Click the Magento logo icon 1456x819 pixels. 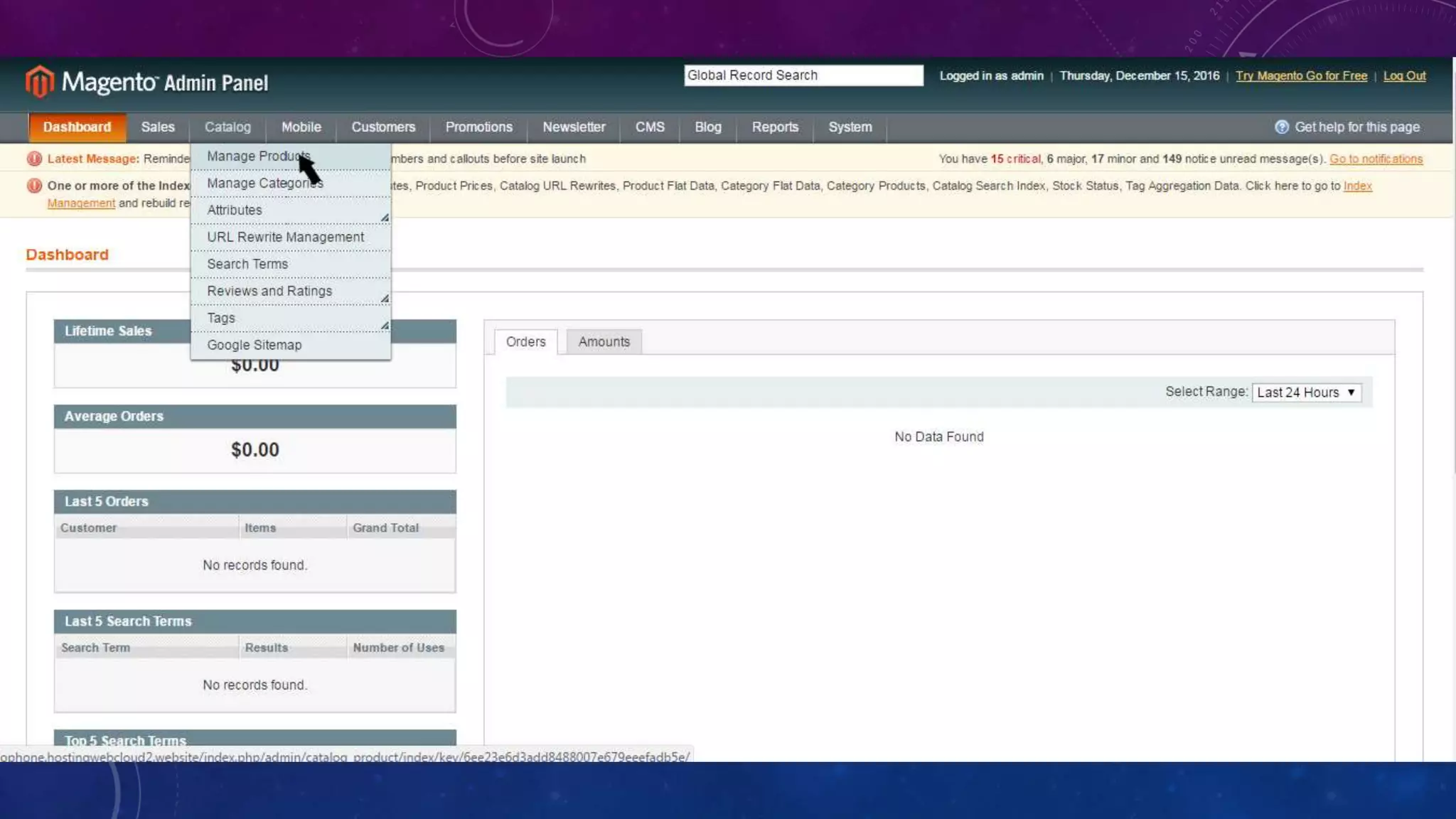[x=40, y=82]
